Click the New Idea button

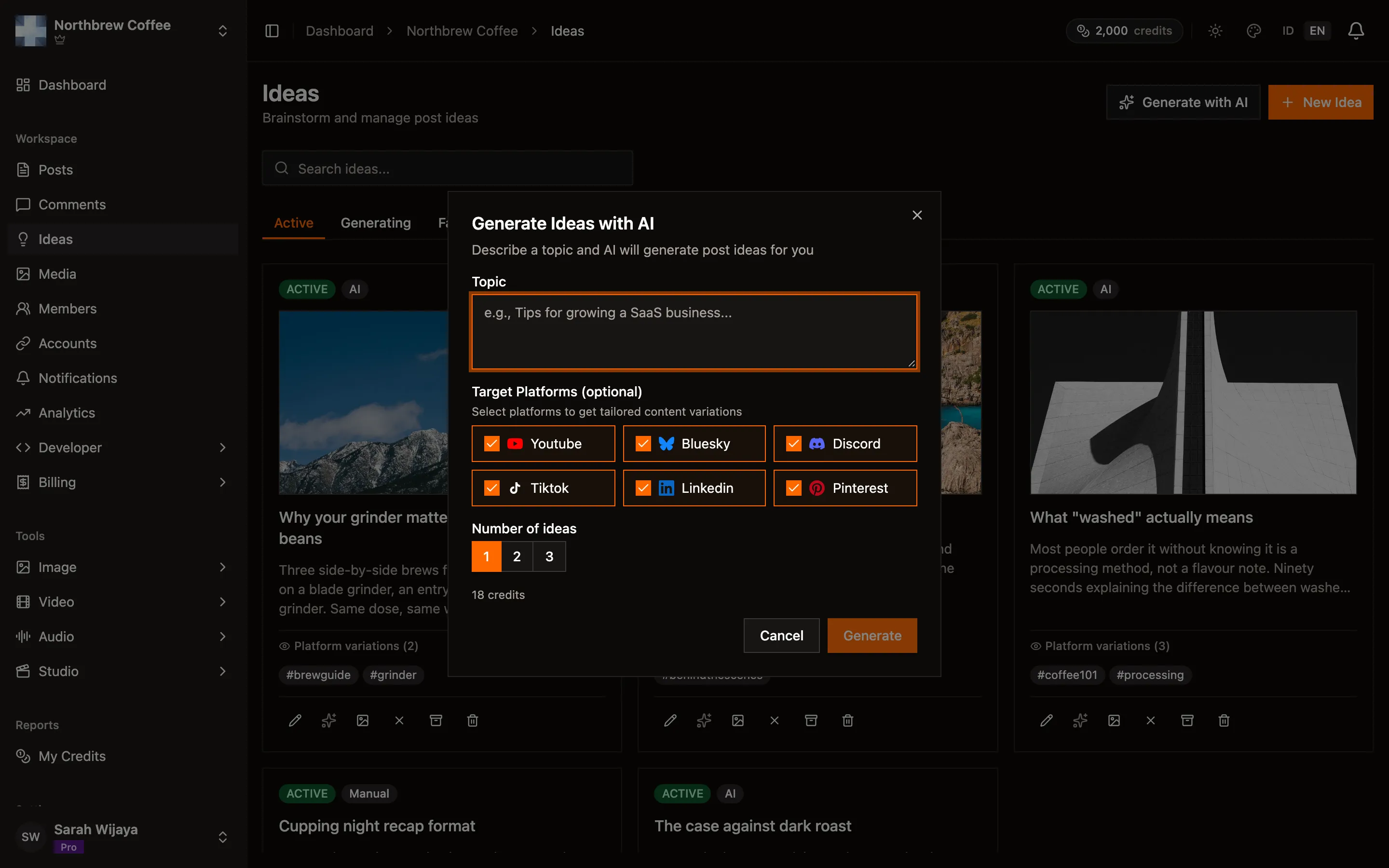click(x=1321, y=102)
